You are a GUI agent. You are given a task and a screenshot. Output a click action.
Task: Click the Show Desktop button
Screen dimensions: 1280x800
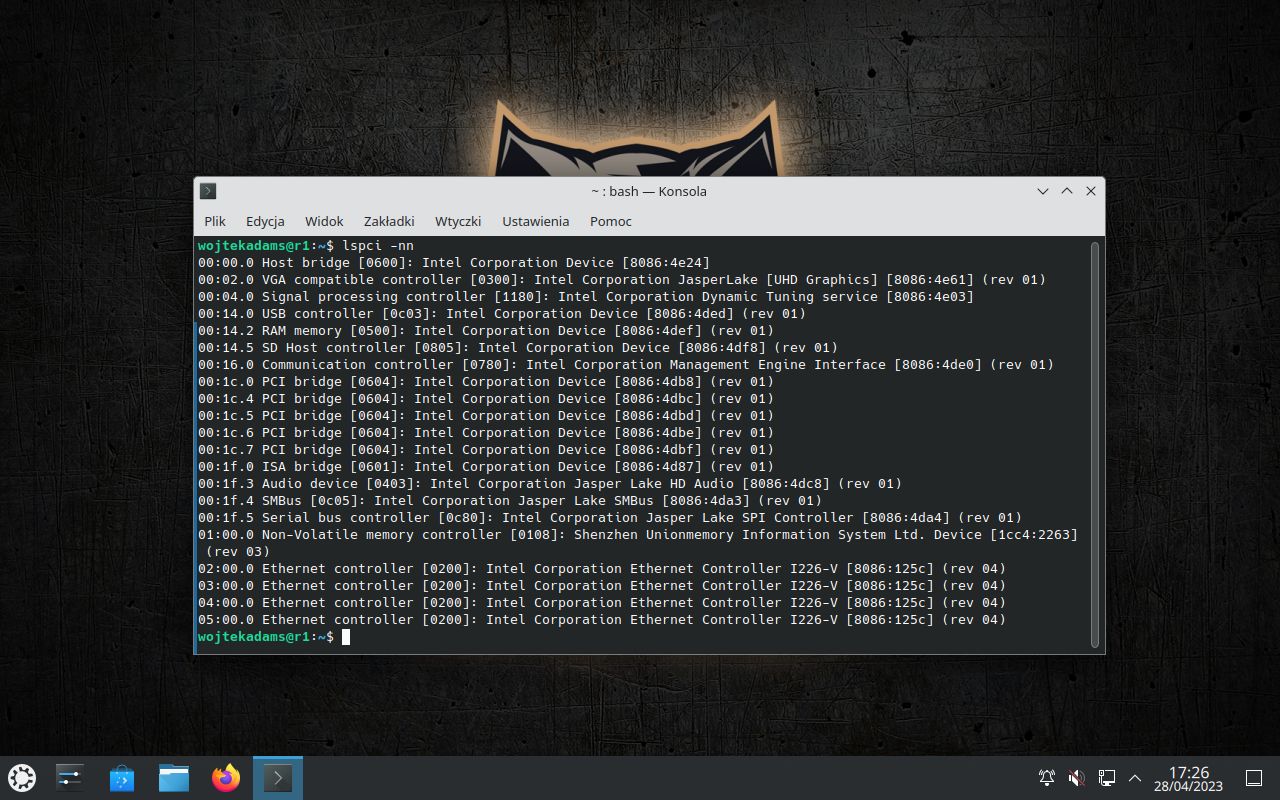(x=1254, y=777)
